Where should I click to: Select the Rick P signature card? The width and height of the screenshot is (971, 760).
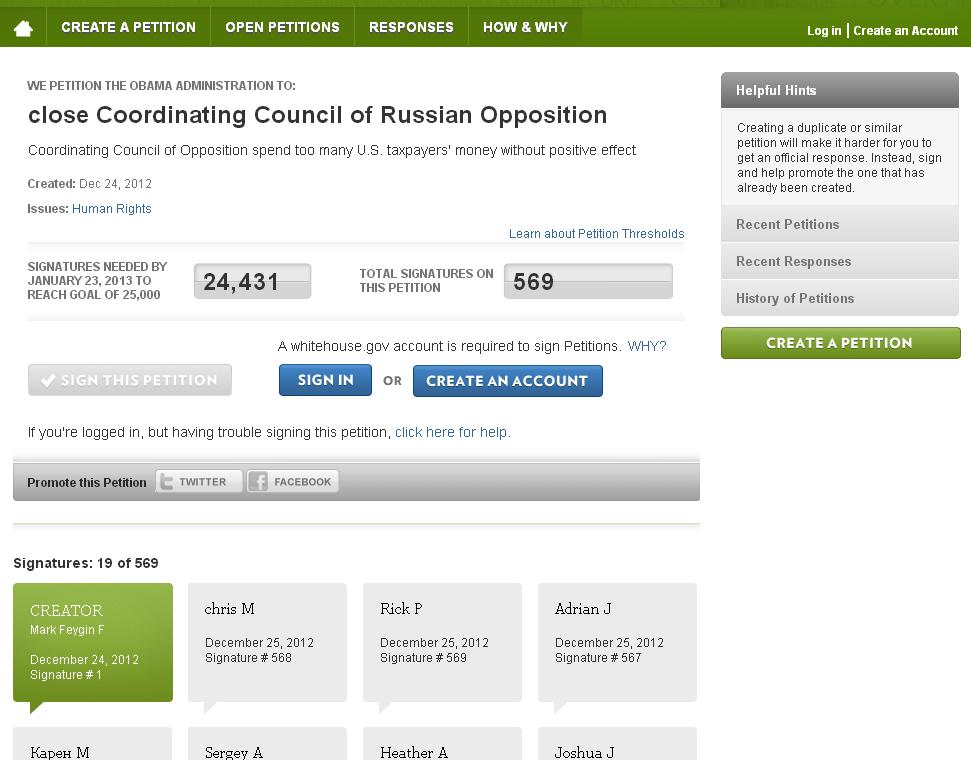[x=442, y=642]
